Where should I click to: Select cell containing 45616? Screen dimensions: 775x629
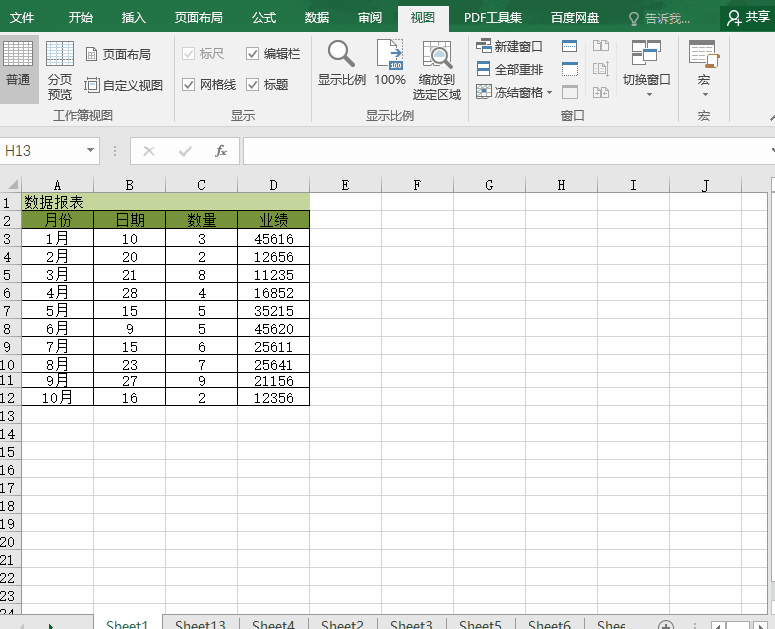point(273,238)
